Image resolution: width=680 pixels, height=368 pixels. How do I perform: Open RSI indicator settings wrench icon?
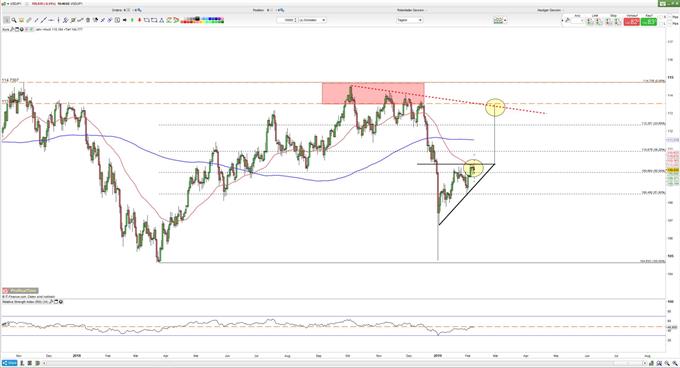tap(51, 301)
